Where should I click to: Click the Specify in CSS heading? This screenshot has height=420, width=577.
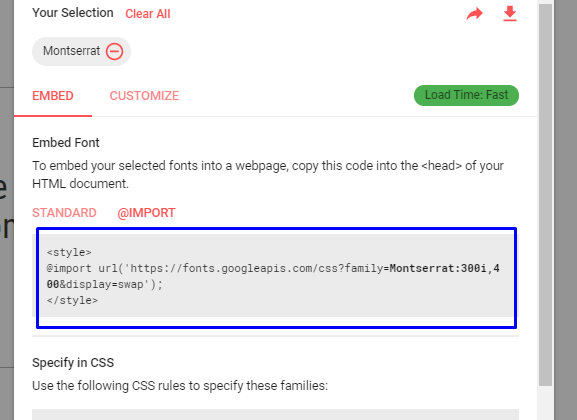tap(73, 363)
